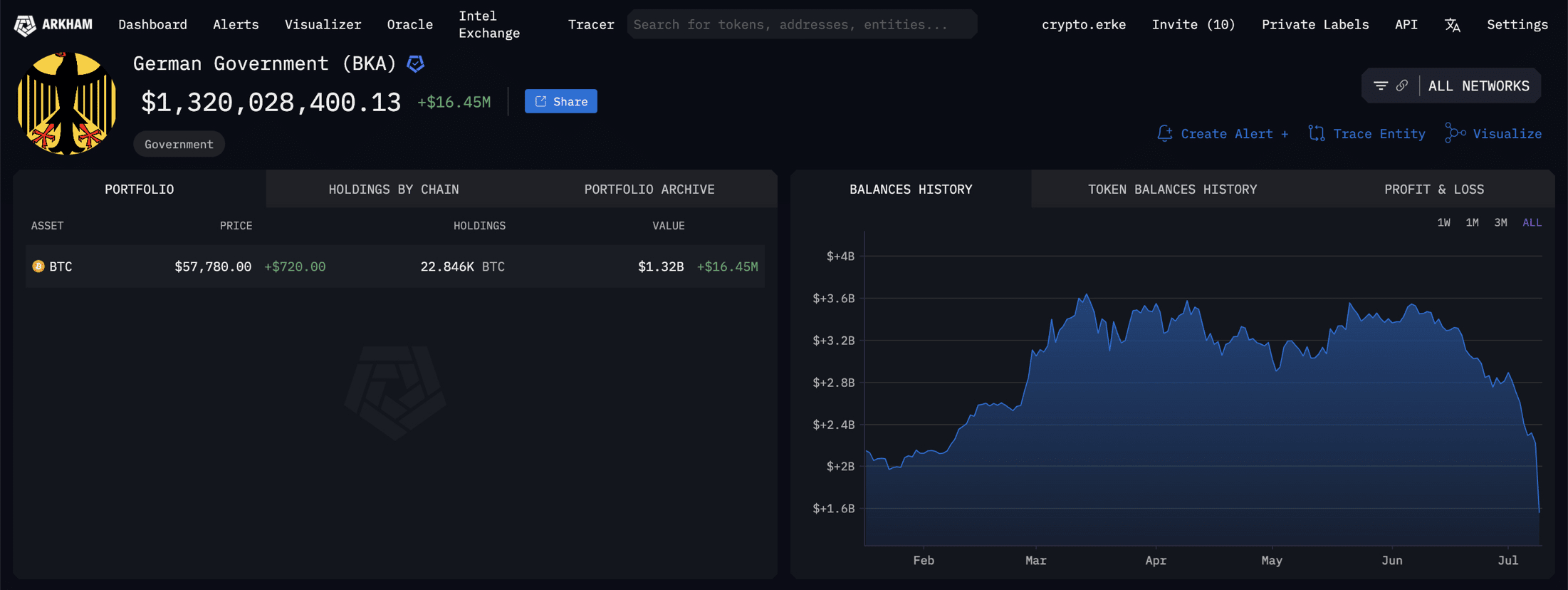
Task: Select the 1M chart time range
Action: click(x=1472, y=223)
